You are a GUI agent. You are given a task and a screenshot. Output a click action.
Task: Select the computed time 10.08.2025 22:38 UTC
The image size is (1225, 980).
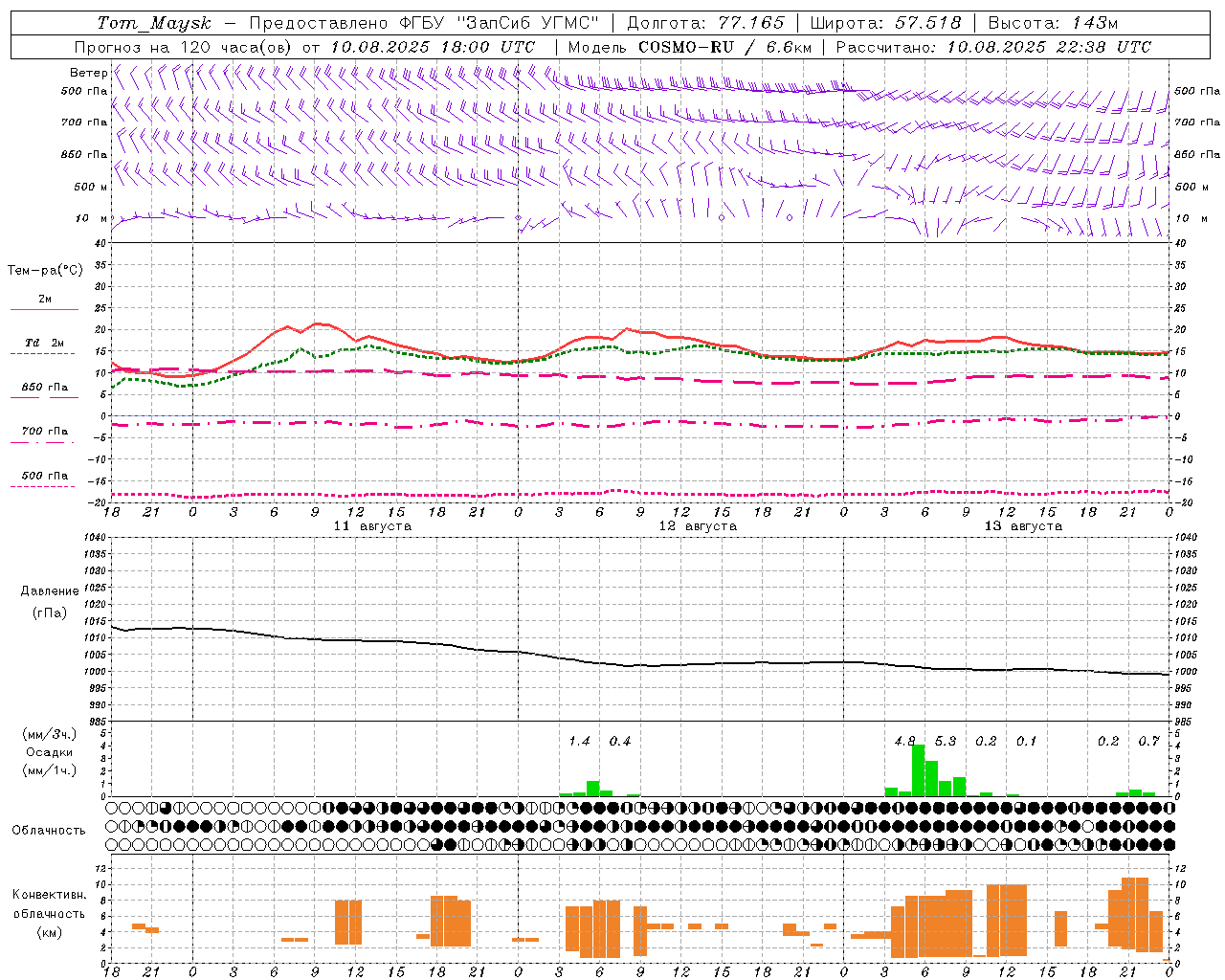[1049, 47]
